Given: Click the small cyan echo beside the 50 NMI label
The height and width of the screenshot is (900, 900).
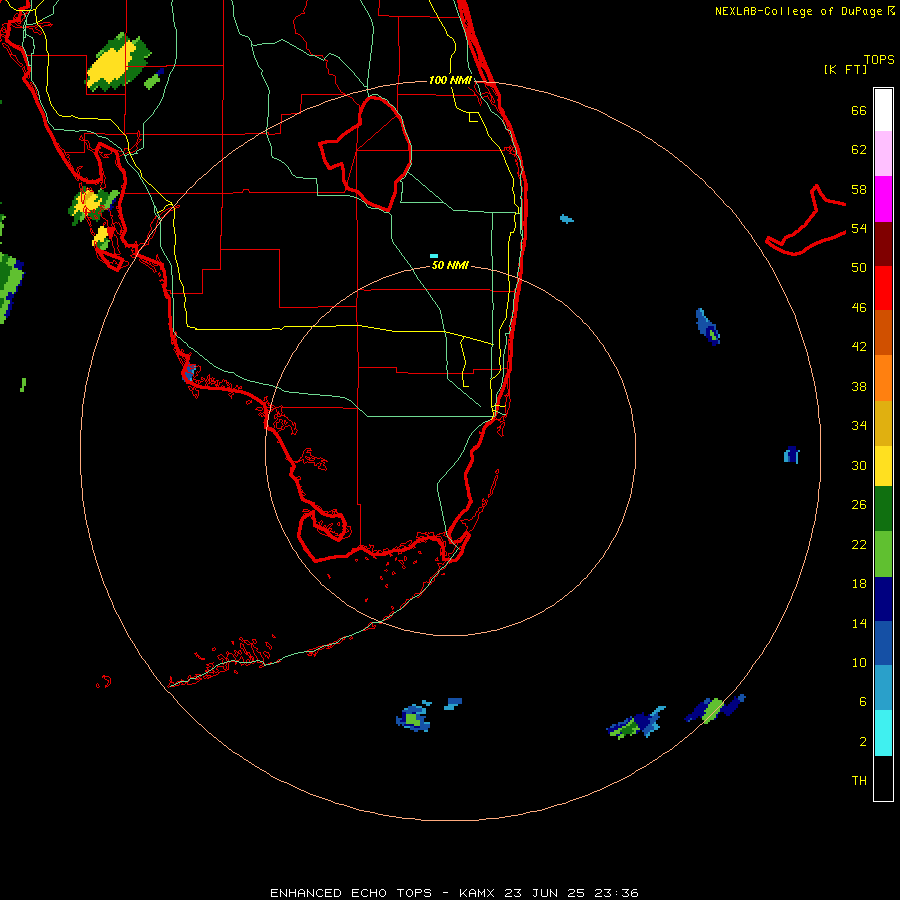Looking at the screenshot, I should 434,256.
